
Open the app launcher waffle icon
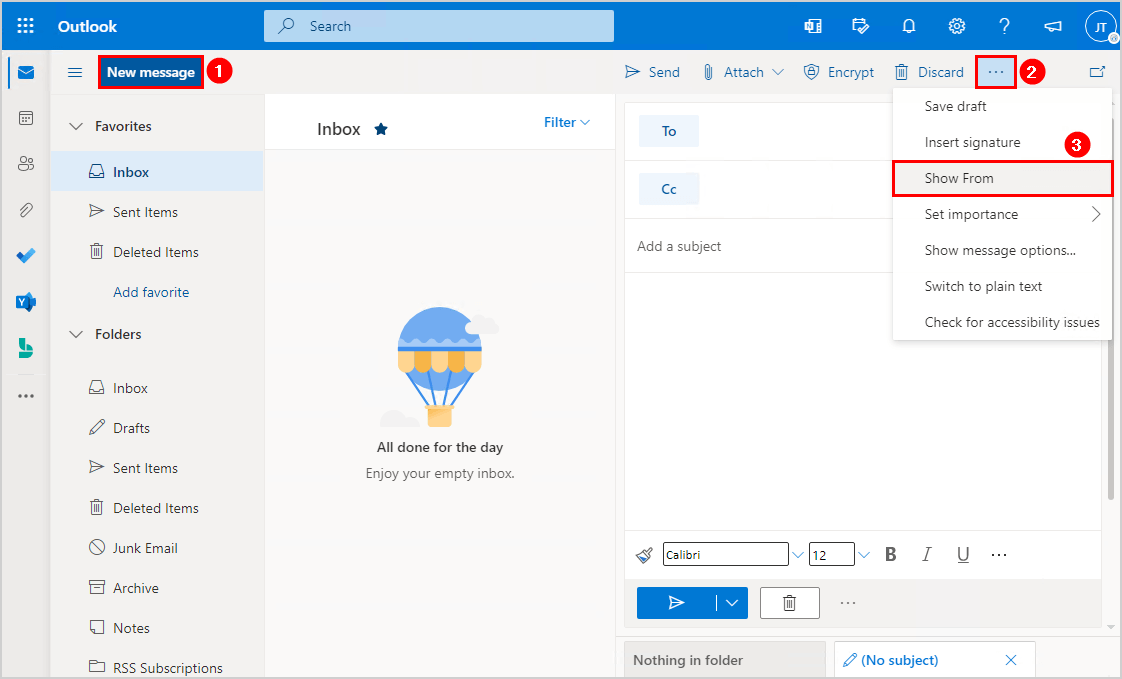[25, 26]
